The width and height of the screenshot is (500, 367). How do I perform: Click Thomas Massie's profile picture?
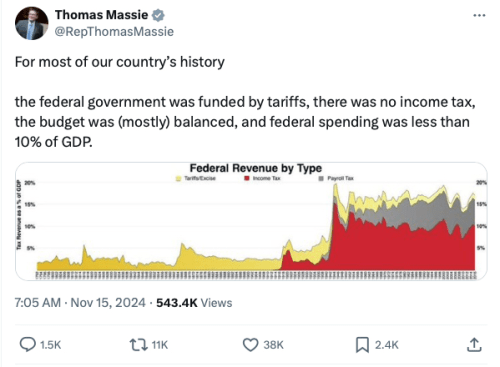32,23
